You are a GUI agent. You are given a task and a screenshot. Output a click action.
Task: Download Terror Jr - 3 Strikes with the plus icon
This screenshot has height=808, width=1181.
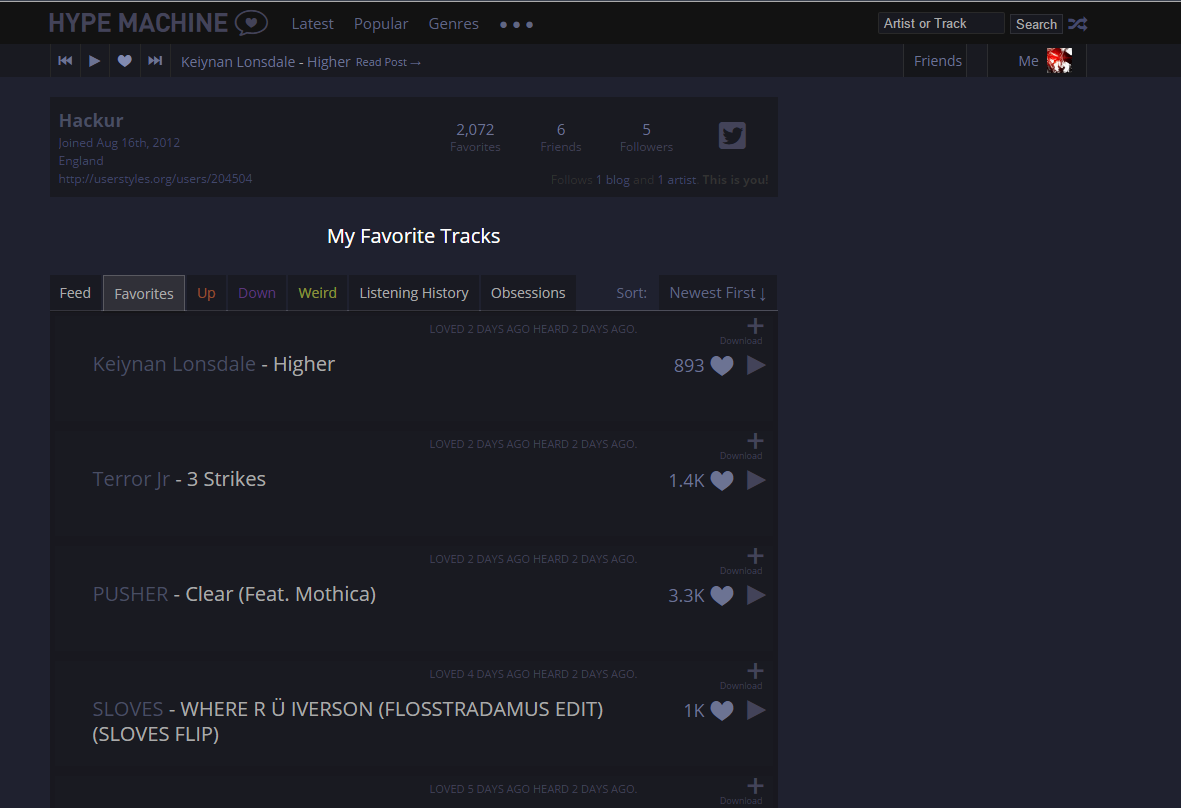point(755,440)
